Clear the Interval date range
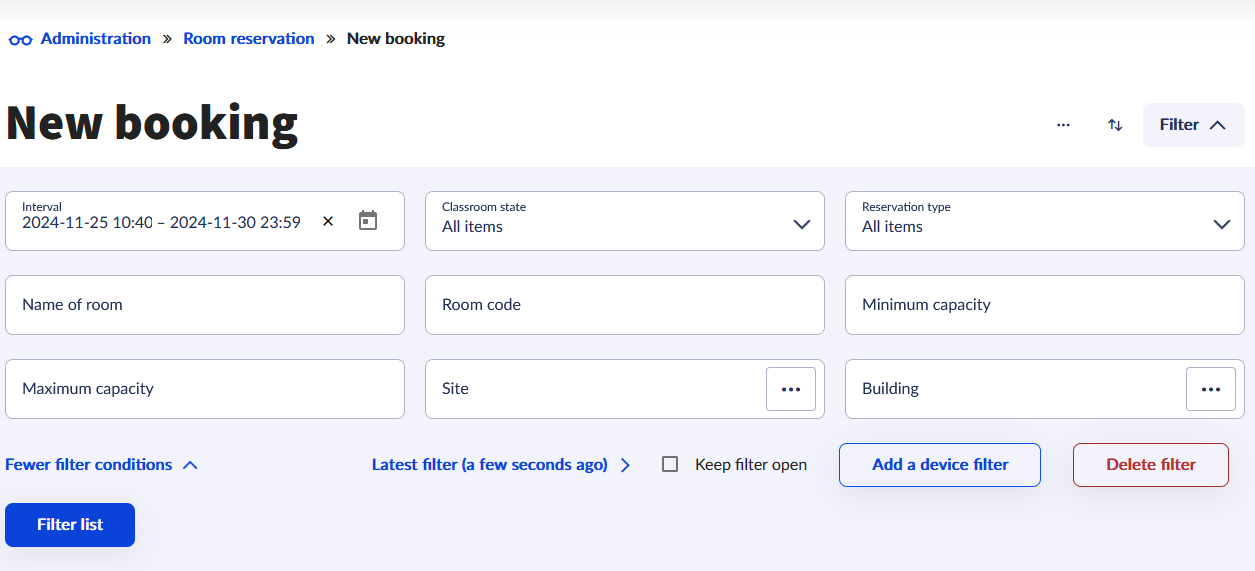Image resolution: width=1255 pixels, height=571 pixels. pos(328,221)
